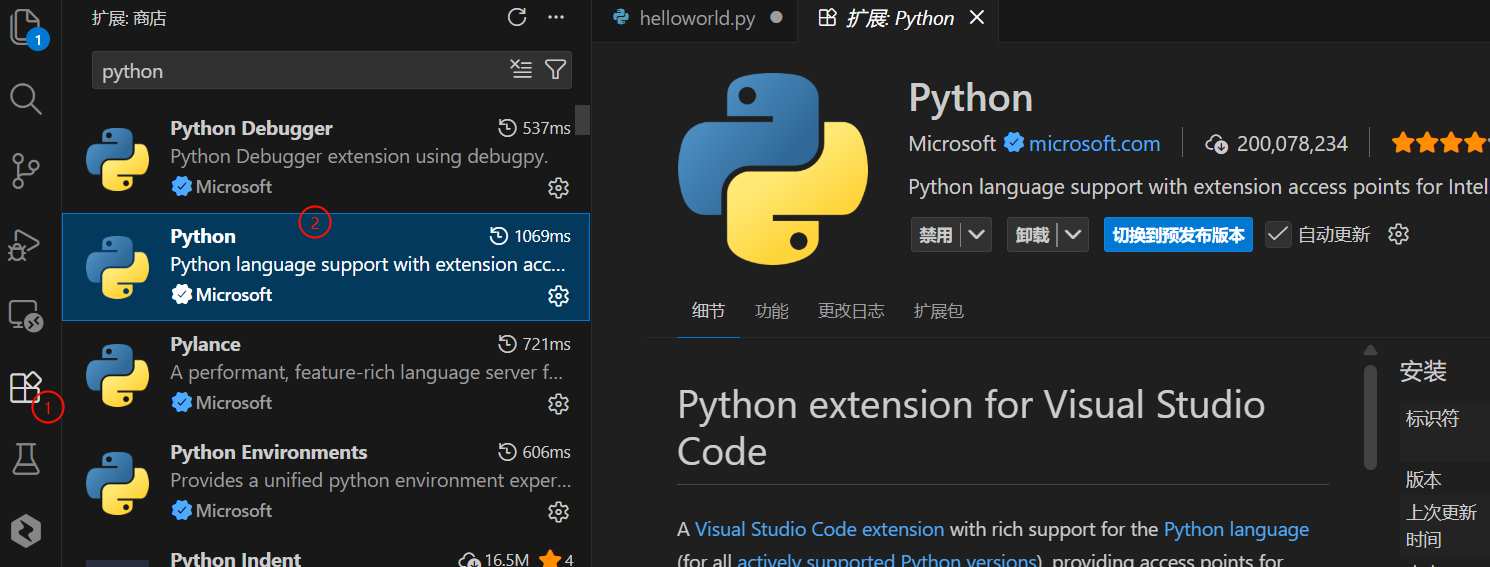Click the bottom activity bar extension icon
1490x567 pixels.
click(25, 531)
